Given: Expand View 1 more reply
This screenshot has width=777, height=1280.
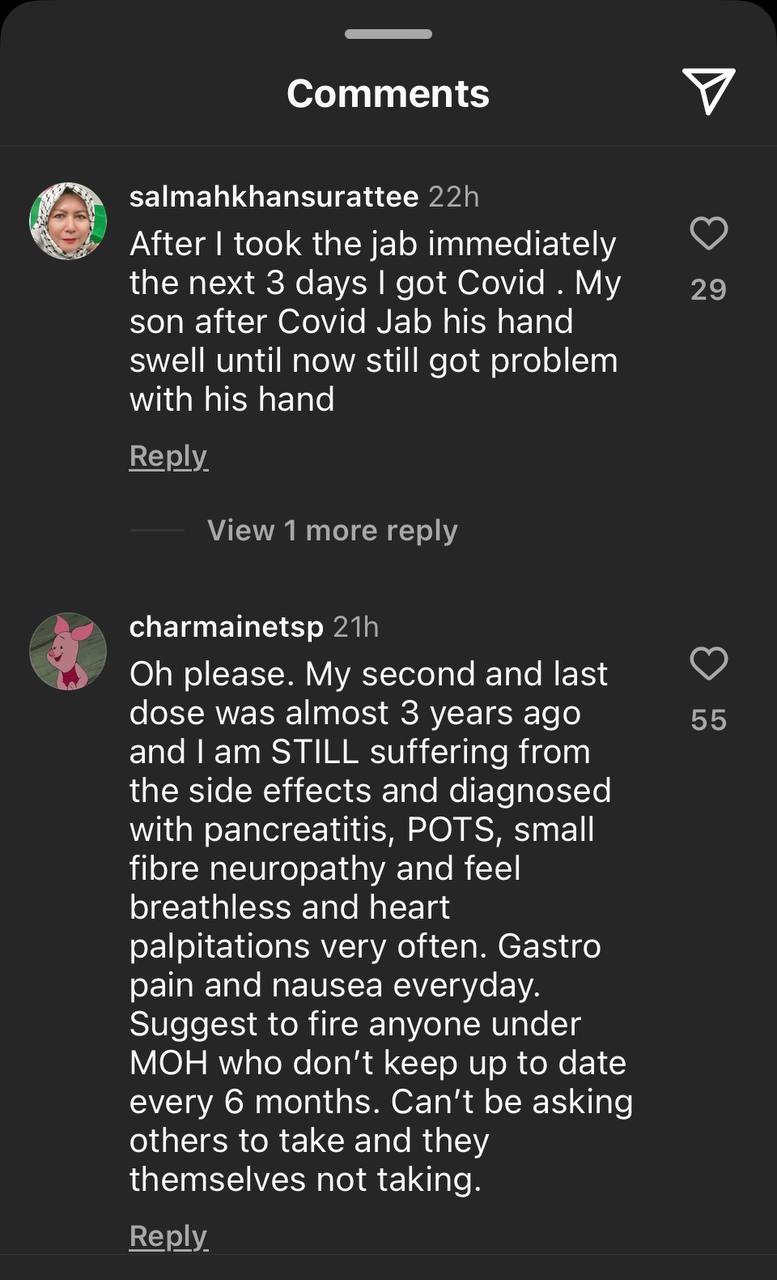Looking at the screenshot, I should tap(332, 530).
